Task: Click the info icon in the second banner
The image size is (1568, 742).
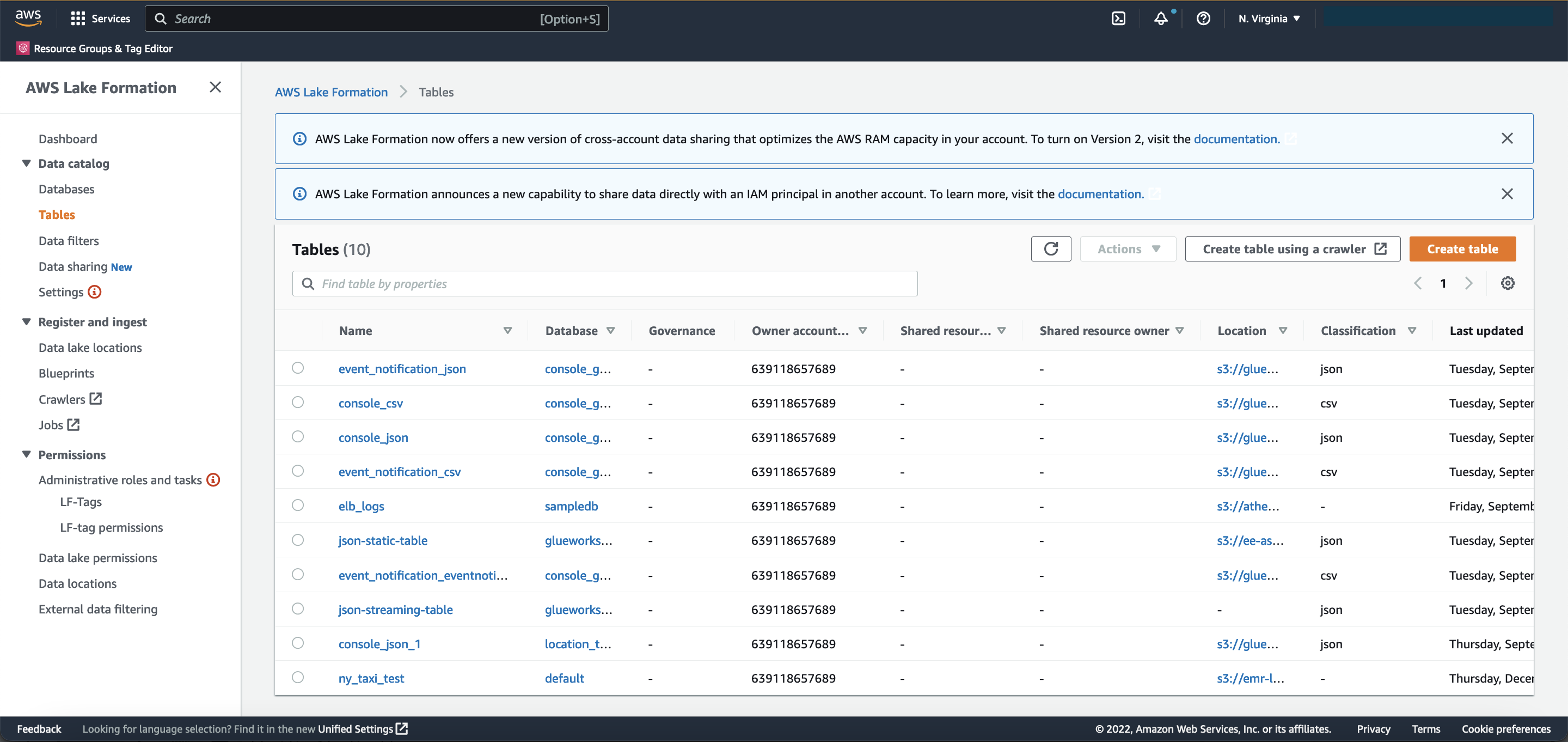Action: pos(299,194)
